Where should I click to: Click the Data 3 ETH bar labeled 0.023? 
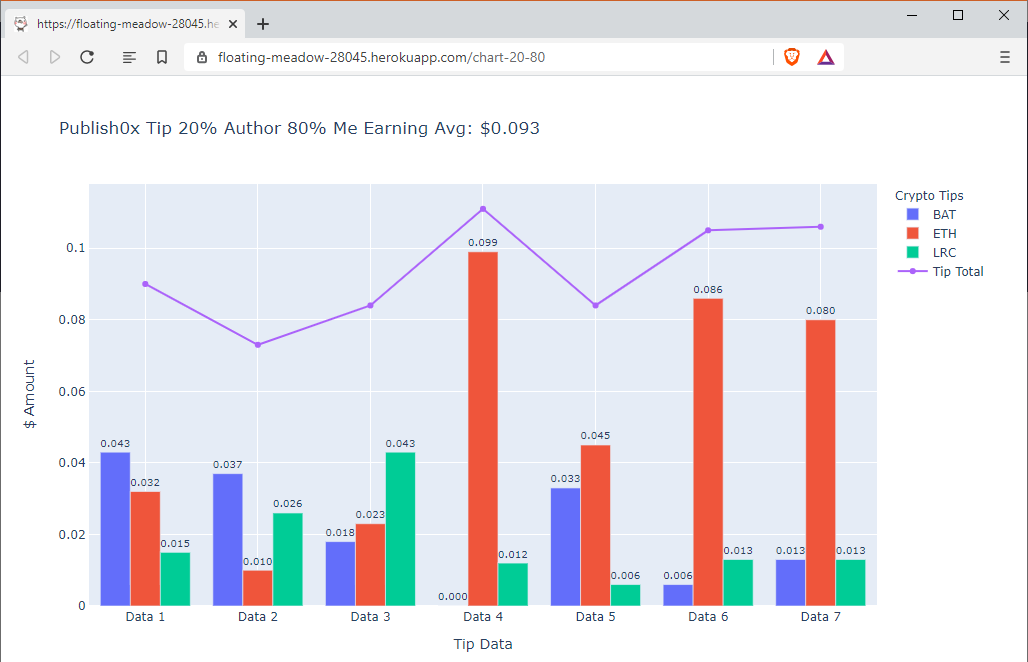coord(370,564)
